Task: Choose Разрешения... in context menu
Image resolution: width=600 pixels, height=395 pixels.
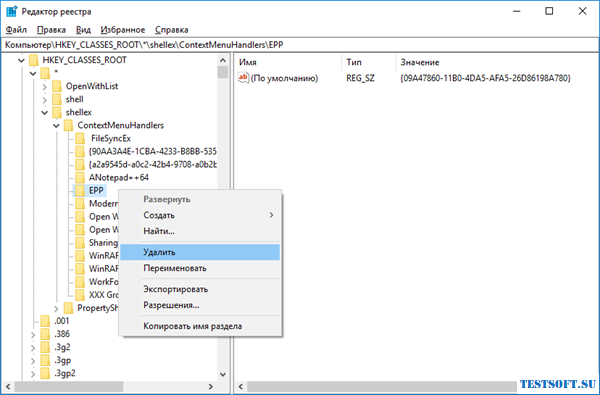Action: pyautogui.click(x=200, y=305)
